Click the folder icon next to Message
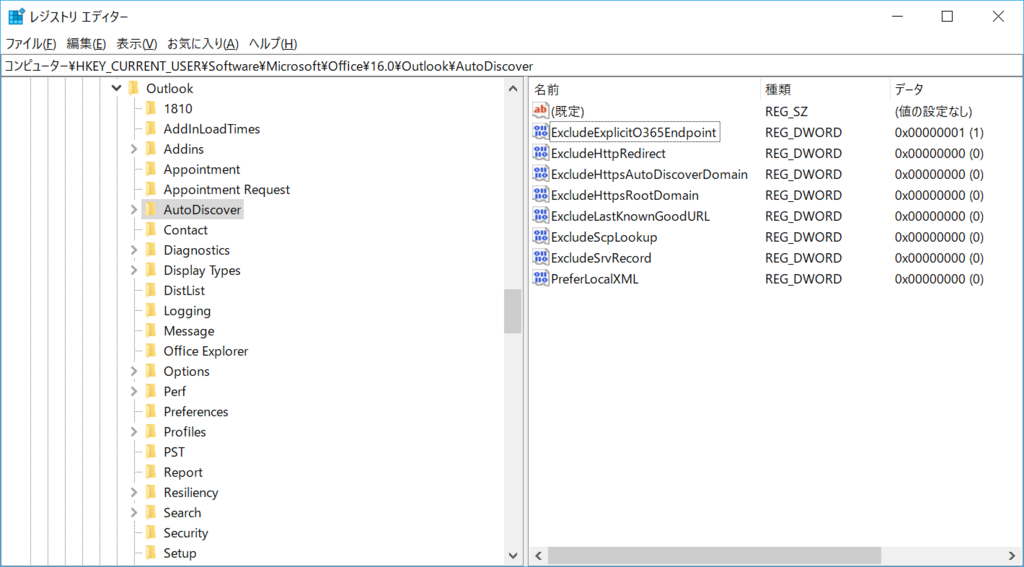Image resolution: width=1024 pixels, height=567 pixels. (152, 331)
